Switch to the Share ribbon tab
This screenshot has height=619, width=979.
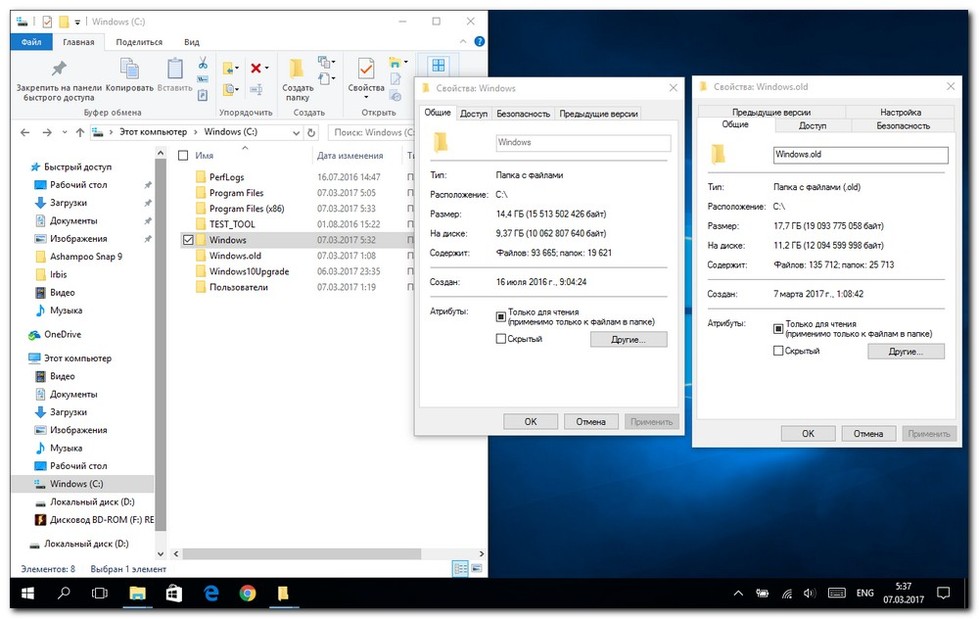point(139,42)
